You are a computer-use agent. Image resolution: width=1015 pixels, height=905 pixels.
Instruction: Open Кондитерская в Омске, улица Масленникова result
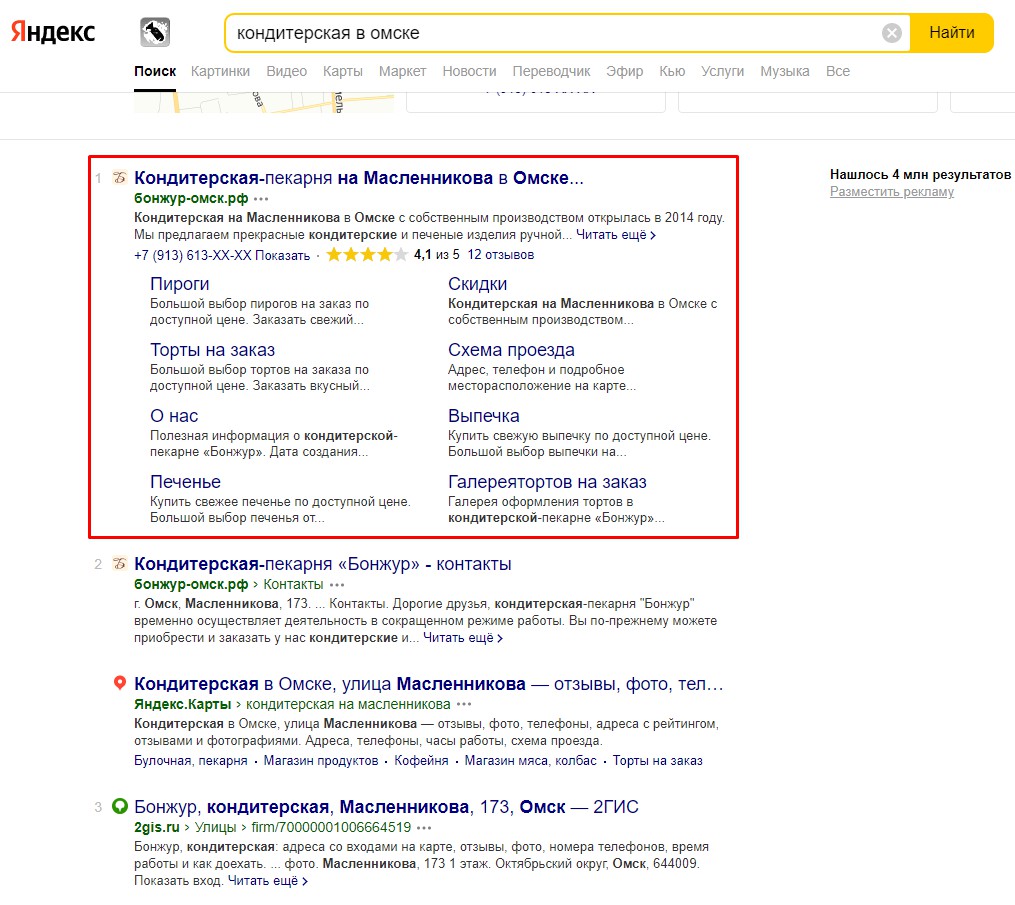(429, 684)
